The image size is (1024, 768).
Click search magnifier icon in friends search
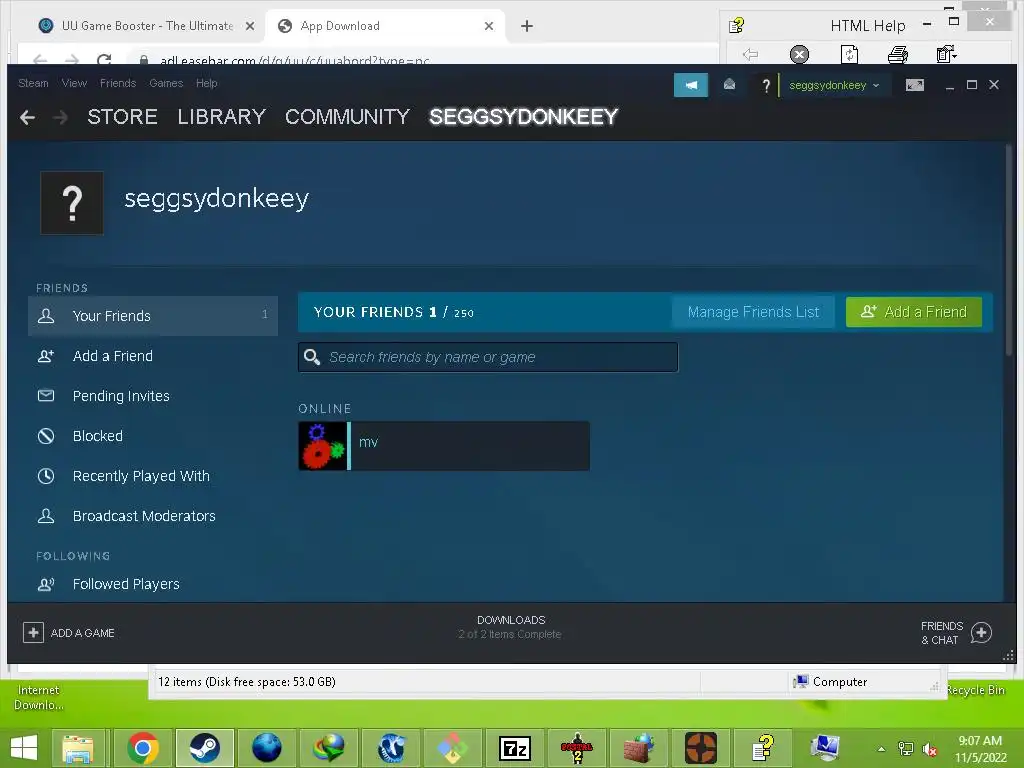click(x=312, y=357)
